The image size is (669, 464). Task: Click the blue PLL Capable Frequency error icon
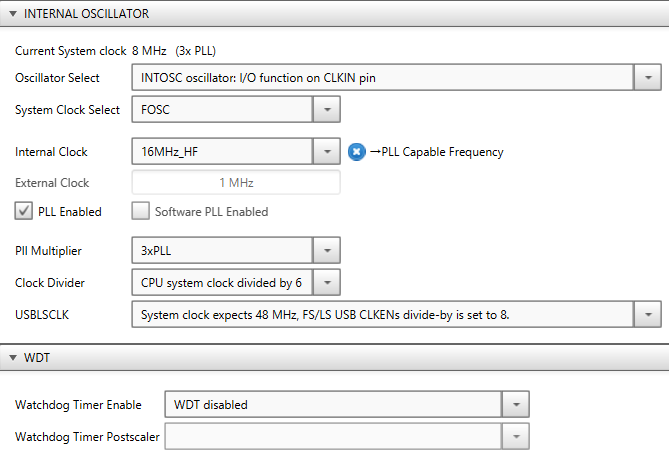click(x=357, y=152)
